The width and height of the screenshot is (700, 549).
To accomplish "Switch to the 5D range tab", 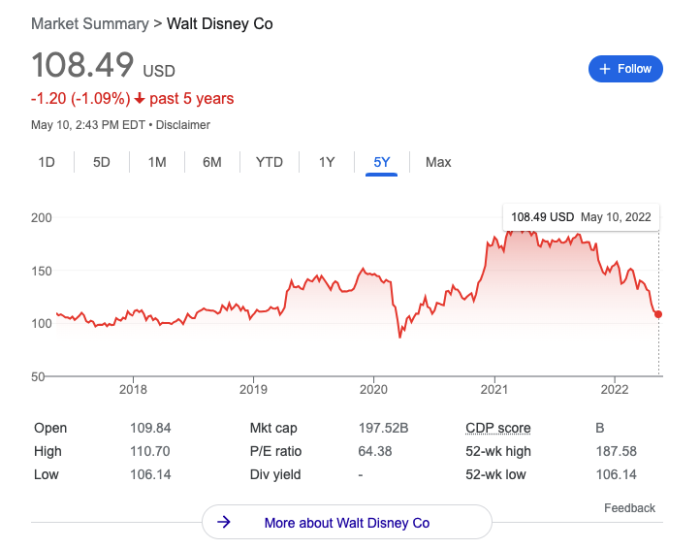I will click(101, 162).
